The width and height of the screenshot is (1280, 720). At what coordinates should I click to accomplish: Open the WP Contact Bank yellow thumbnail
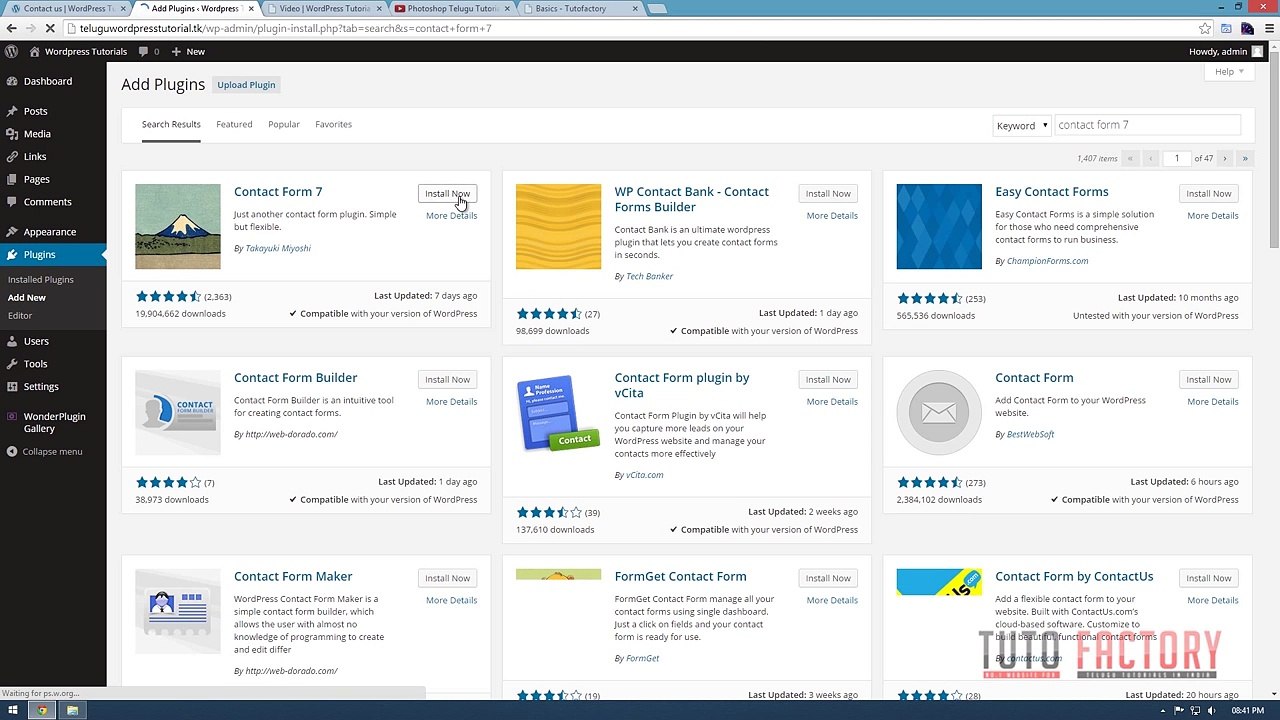coord(558,226)
